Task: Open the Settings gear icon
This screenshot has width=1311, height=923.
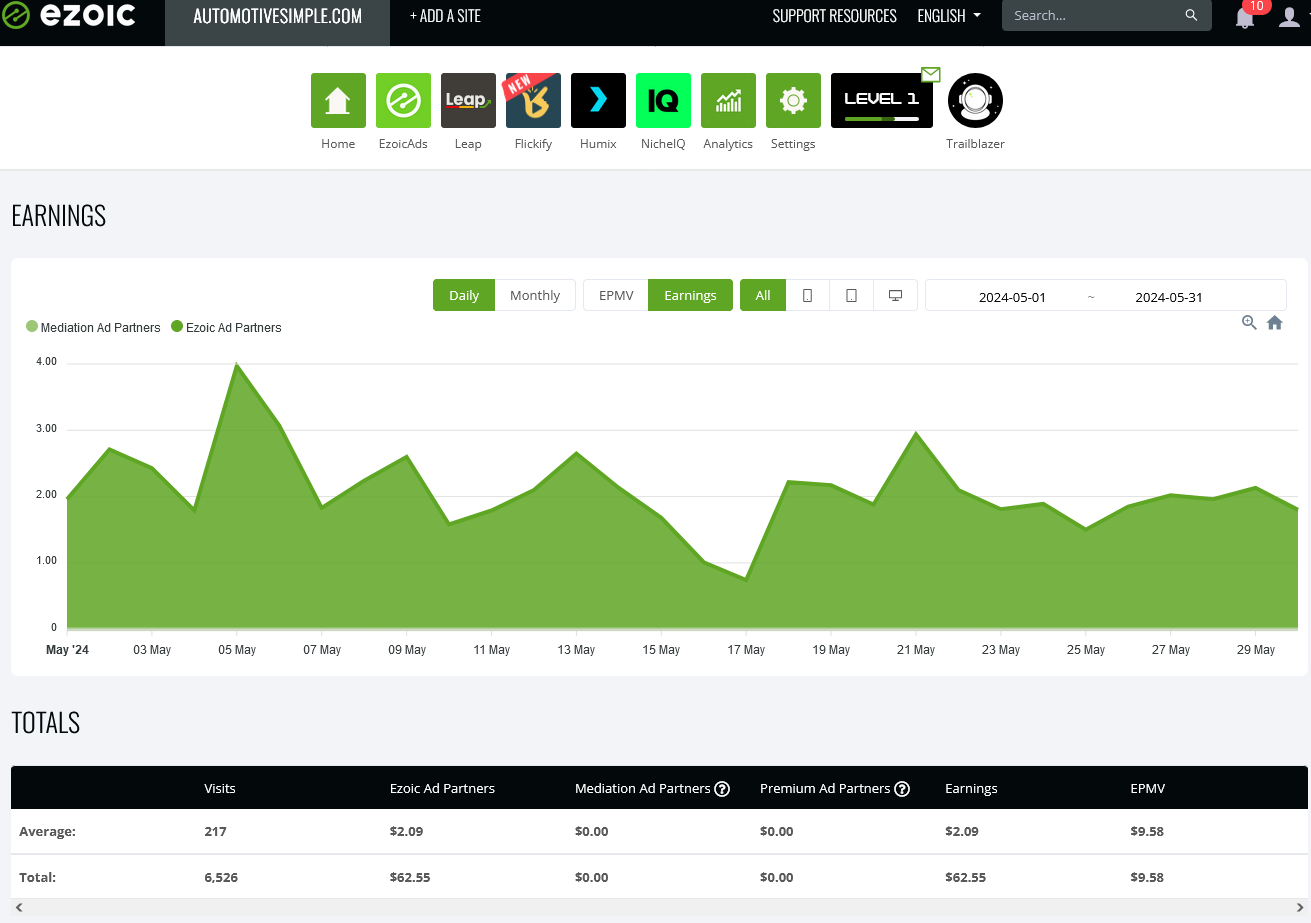Action: (793, 100)
